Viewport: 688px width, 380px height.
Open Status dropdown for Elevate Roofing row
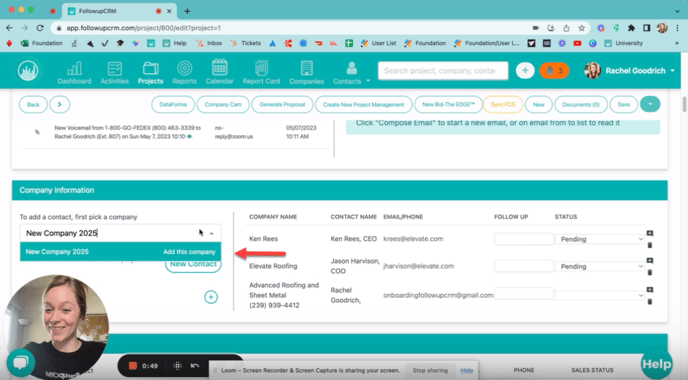(599, 266)
